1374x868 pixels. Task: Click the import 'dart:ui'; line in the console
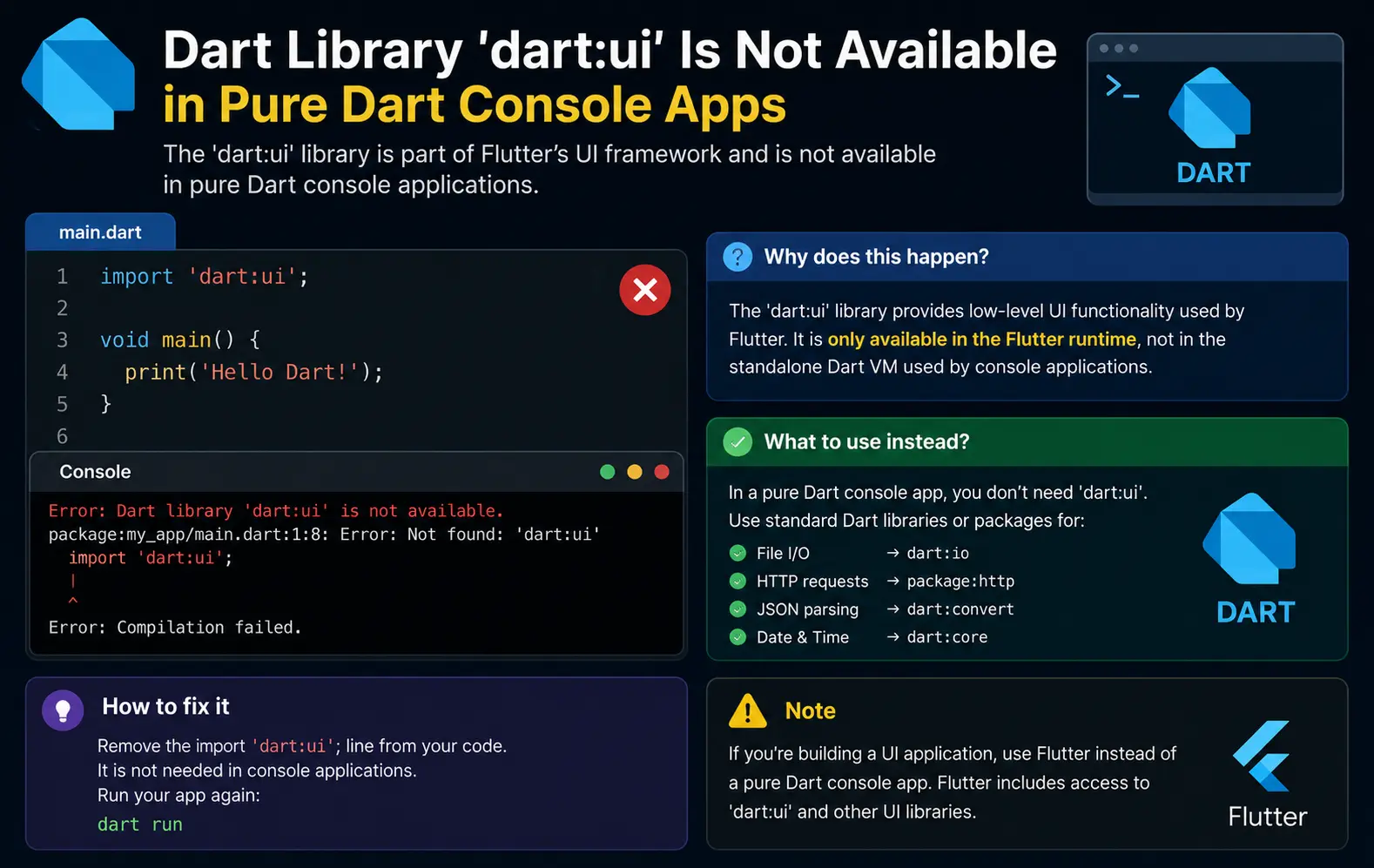tap(151, 558)
